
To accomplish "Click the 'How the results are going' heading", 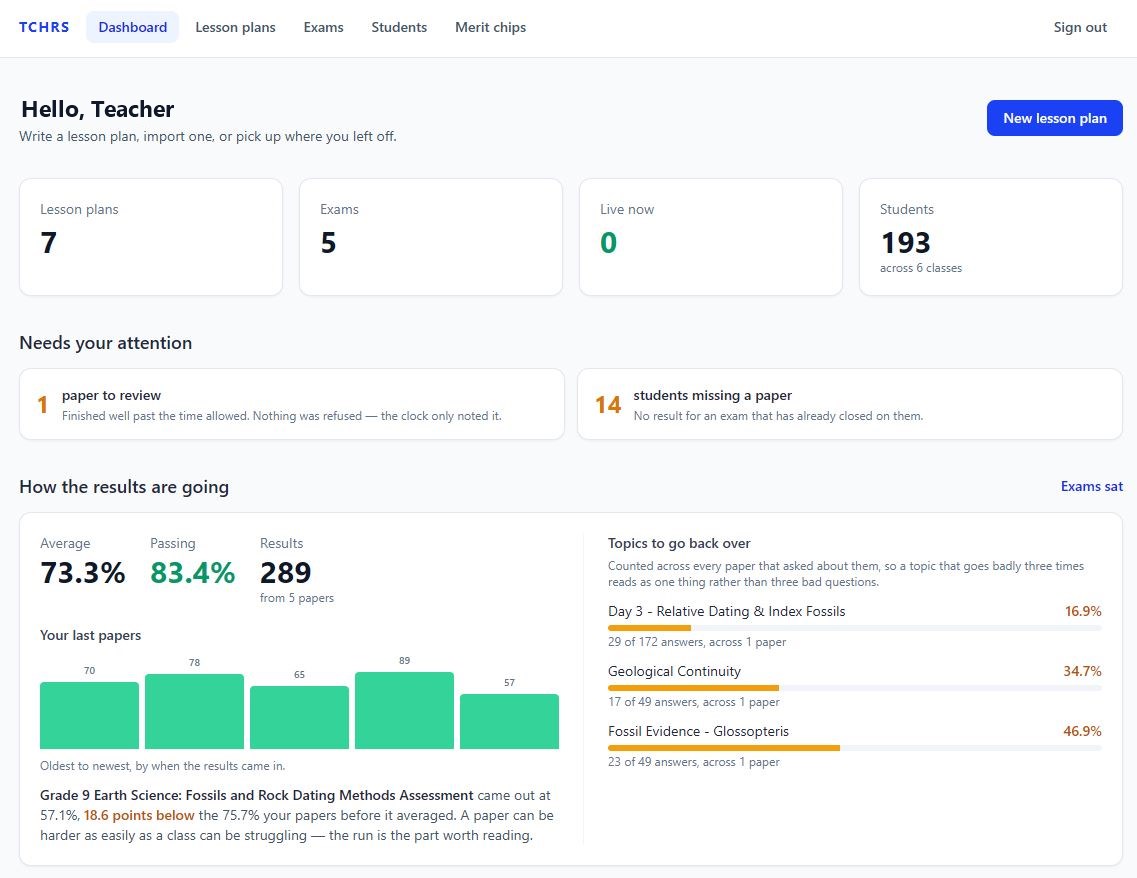I will tap(124, 486).
